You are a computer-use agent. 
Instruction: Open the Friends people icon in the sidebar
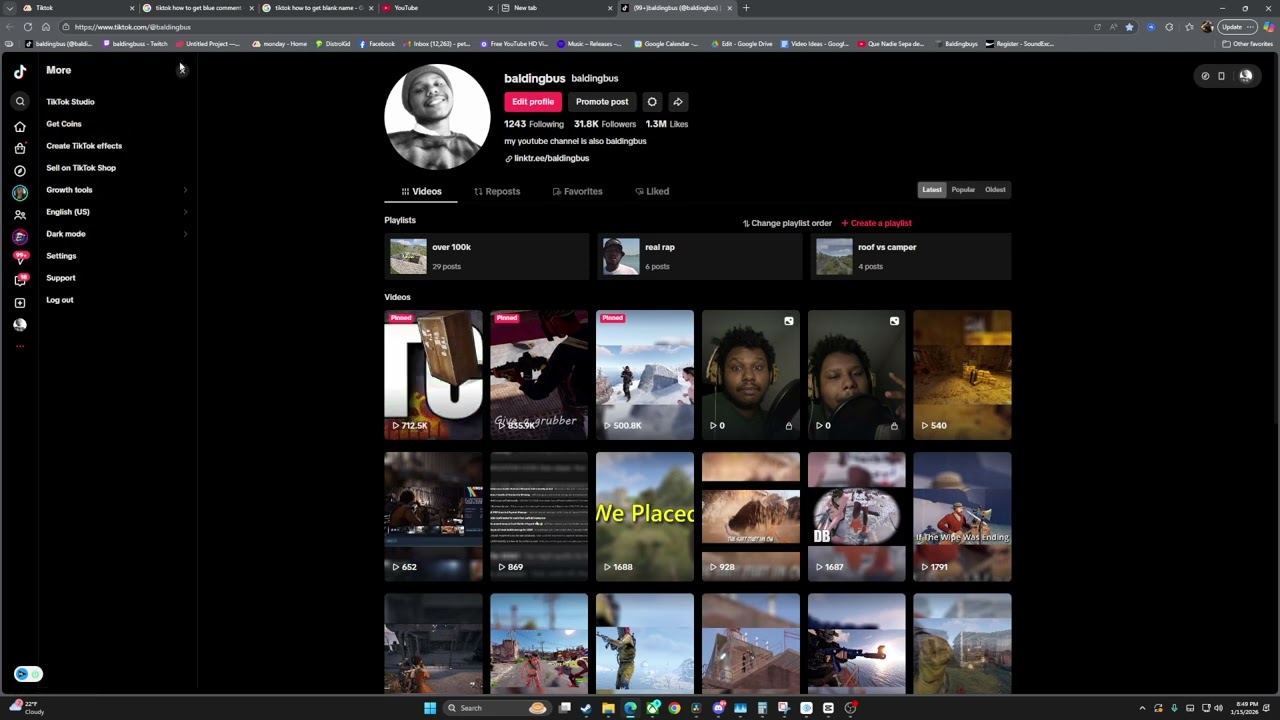(x=20, y=215)
